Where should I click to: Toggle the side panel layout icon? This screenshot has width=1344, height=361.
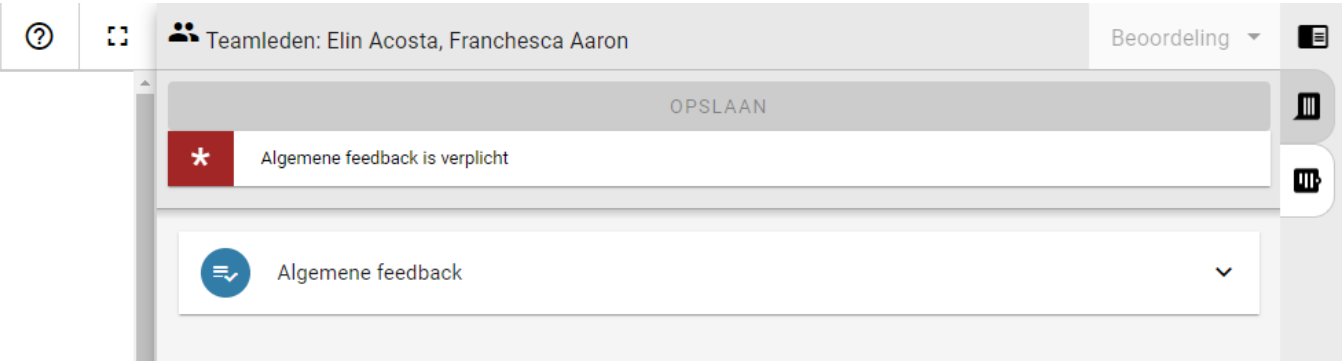coord(1312,38)
